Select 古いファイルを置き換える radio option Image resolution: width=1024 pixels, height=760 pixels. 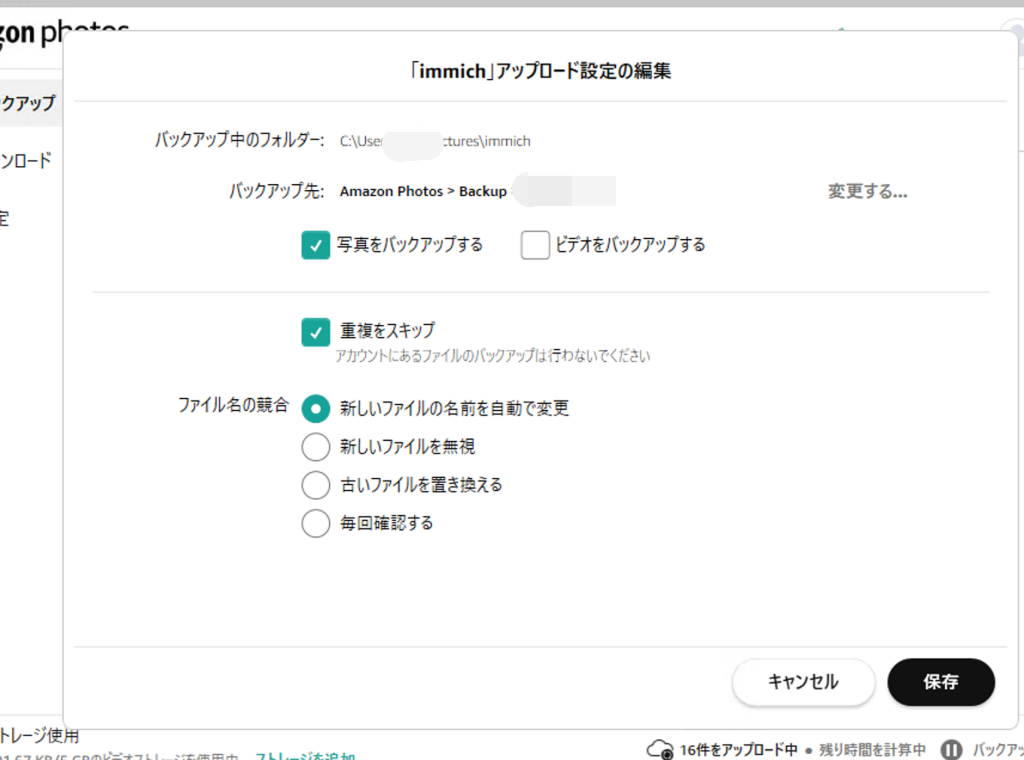pyautogui.click(x=316, y=485)
